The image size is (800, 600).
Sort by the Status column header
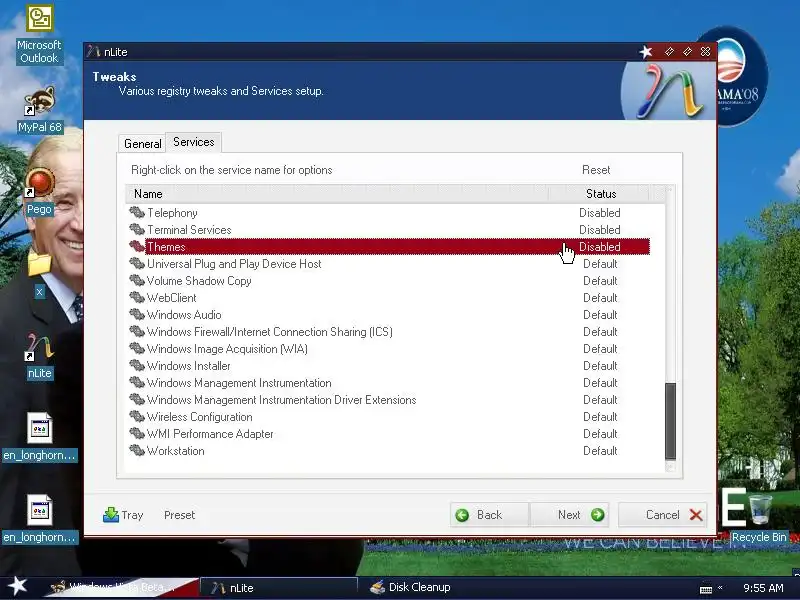coord(600,194)
